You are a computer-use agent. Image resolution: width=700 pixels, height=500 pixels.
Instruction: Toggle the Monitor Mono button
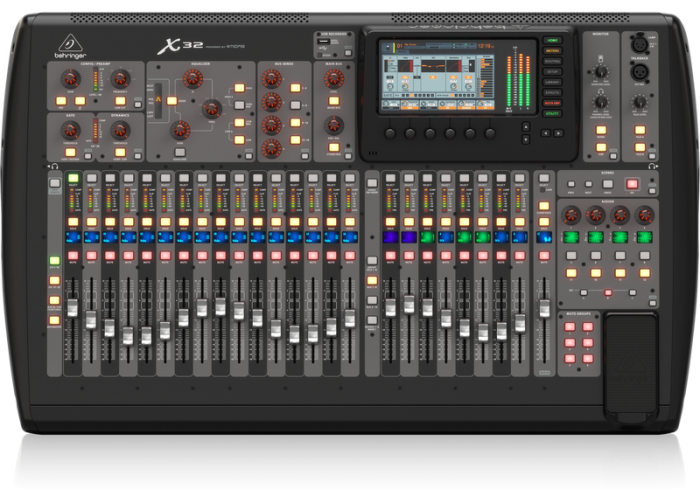coord(601,130)
